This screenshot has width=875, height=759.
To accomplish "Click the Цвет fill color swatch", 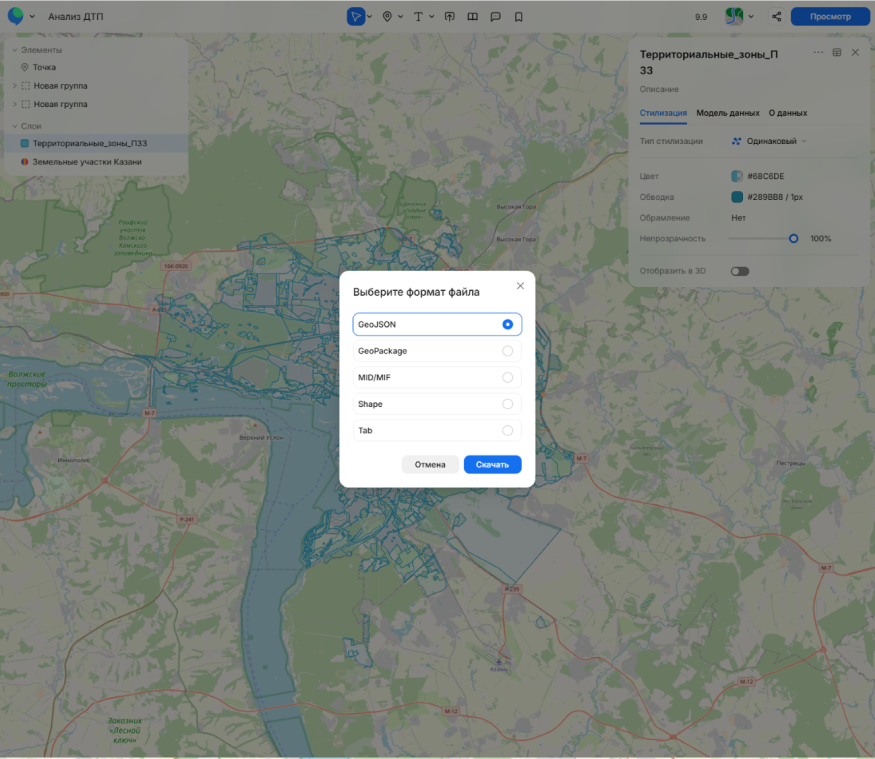I will click(x=737, y=176).
